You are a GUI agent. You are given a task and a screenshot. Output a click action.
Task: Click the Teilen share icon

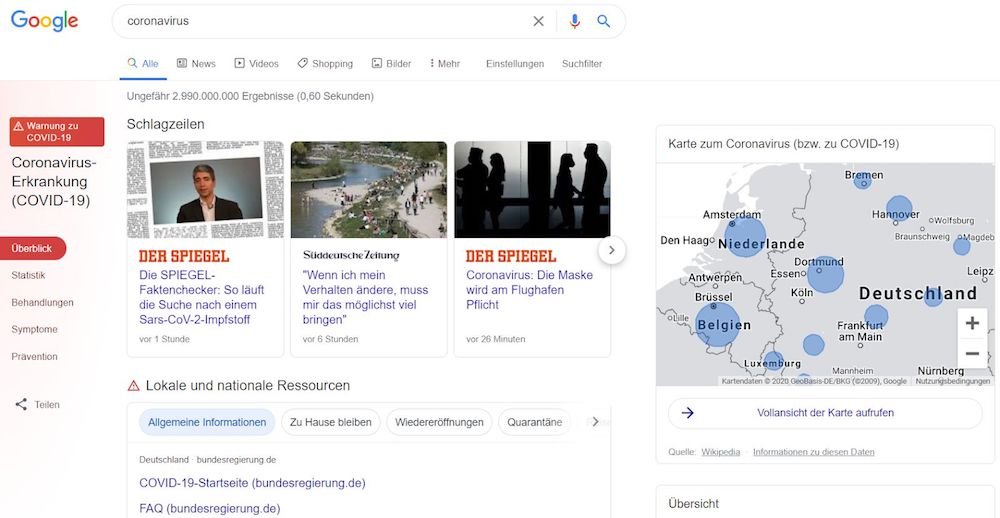(21, 404)
